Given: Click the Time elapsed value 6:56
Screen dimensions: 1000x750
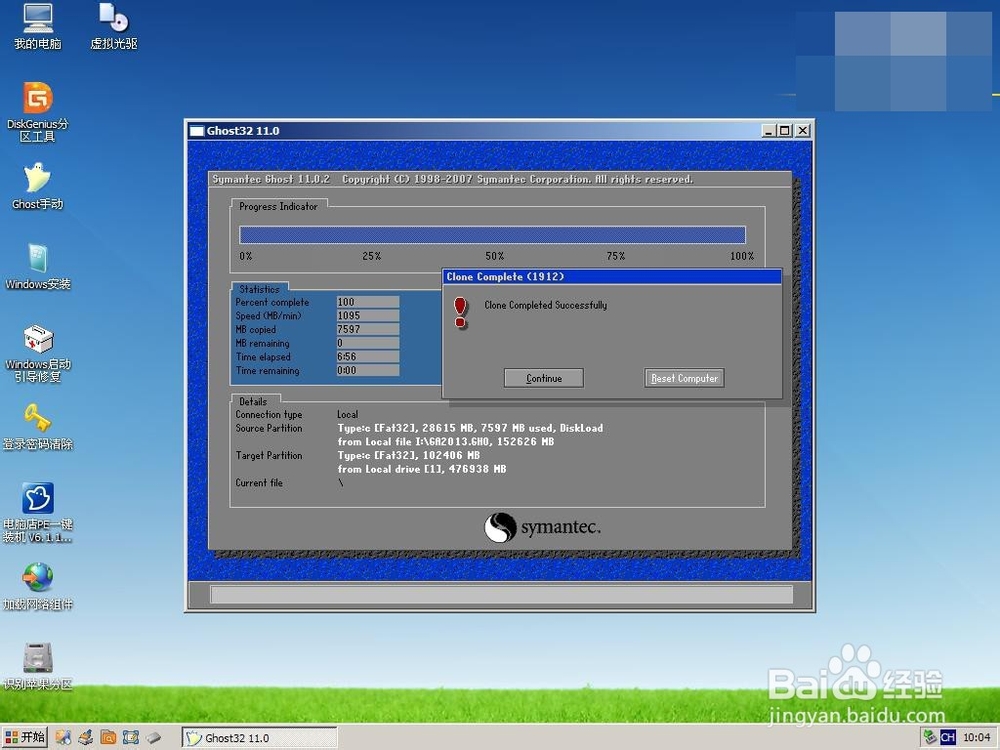Looking at the screenshot, I should (368, 357).
